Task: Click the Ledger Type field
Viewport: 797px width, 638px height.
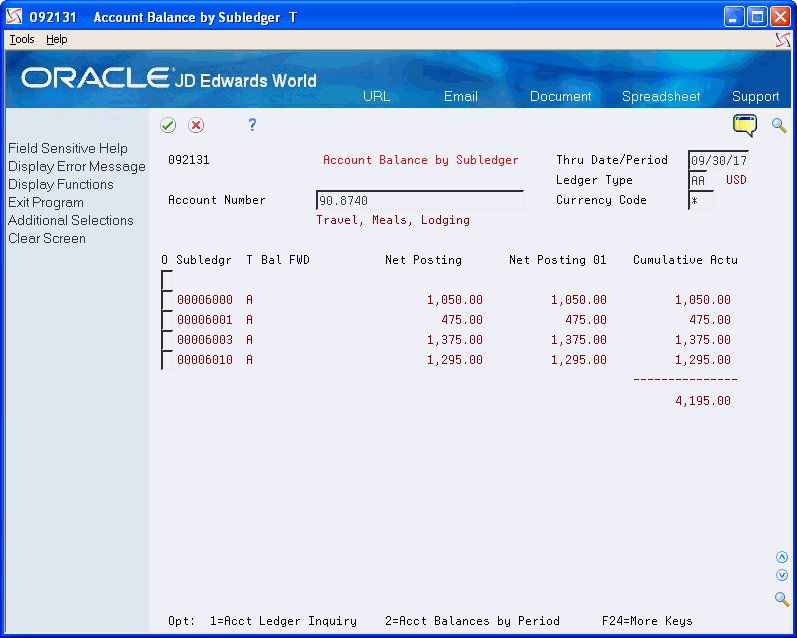Action: tap(698, 180)
